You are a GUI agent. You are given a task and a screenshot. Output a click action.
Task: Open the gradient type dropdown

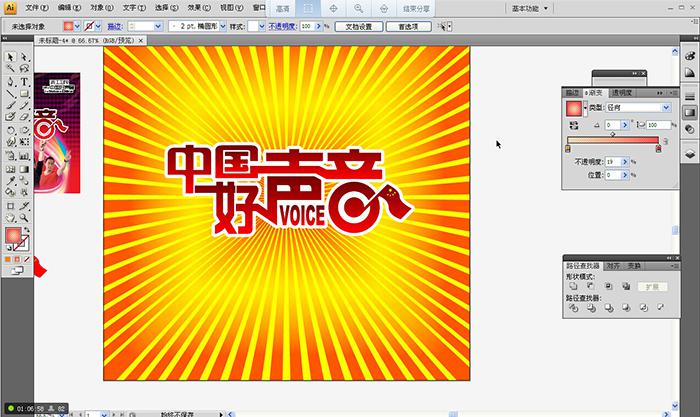point(666,108)
